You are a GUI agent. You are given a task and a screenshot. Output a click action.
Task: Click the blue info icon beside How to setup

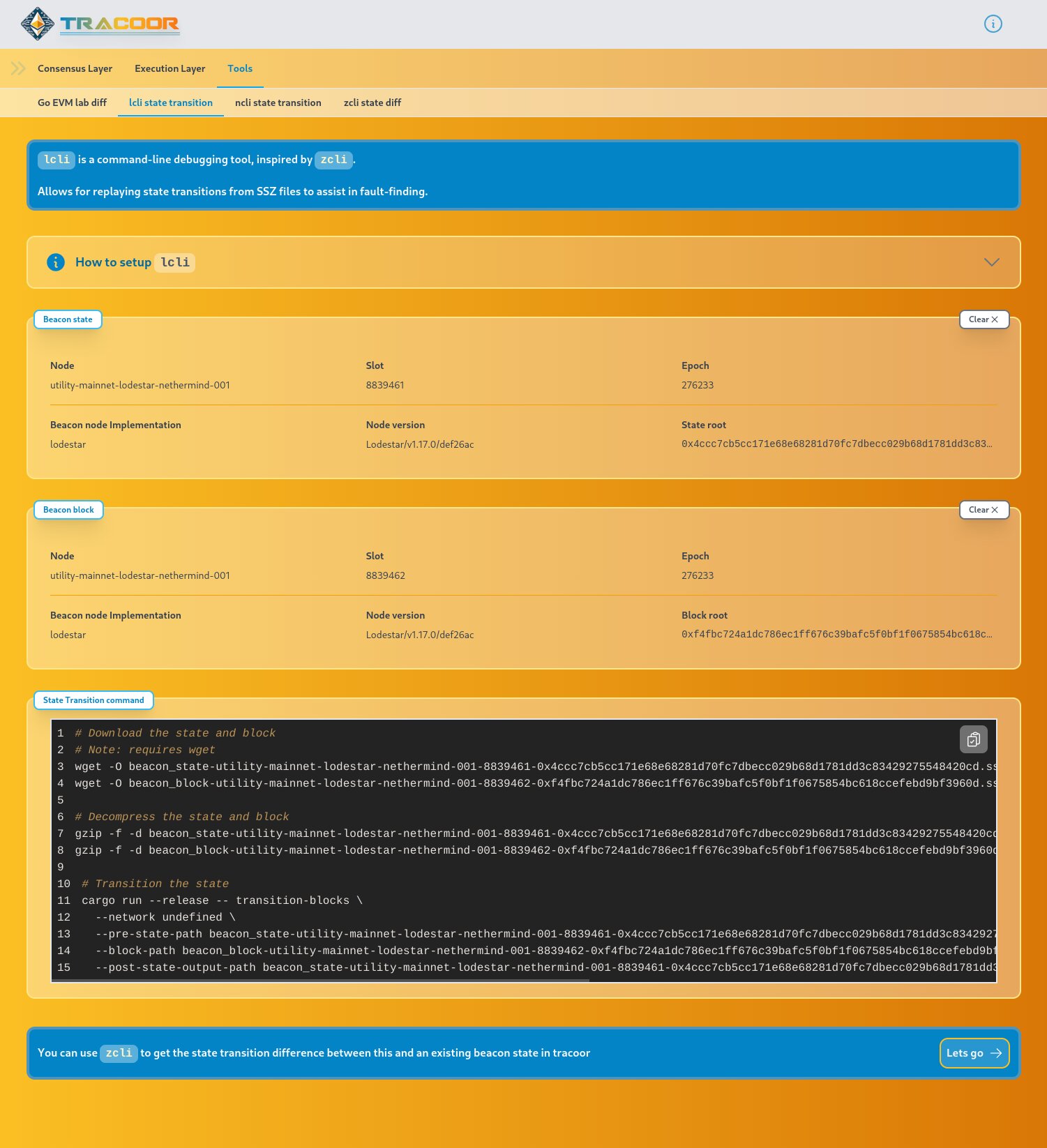tap(56, 262)
